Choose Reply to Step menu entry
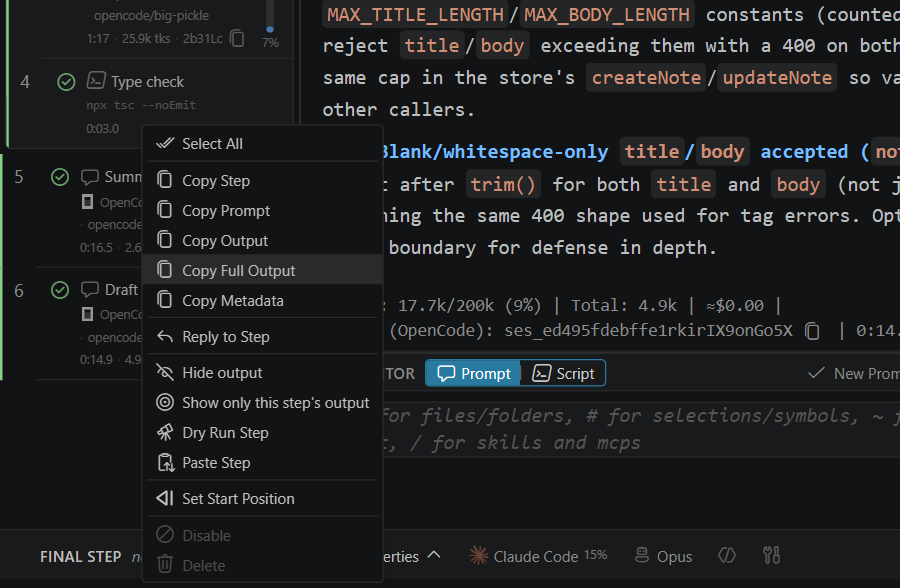The width and height of the screenshot is (900, 588). [263, 336]
